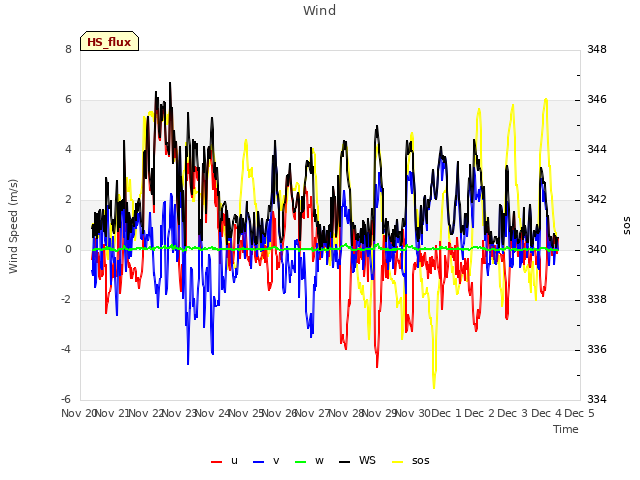Toggle the WS series in legend

[x=357, y=461]
